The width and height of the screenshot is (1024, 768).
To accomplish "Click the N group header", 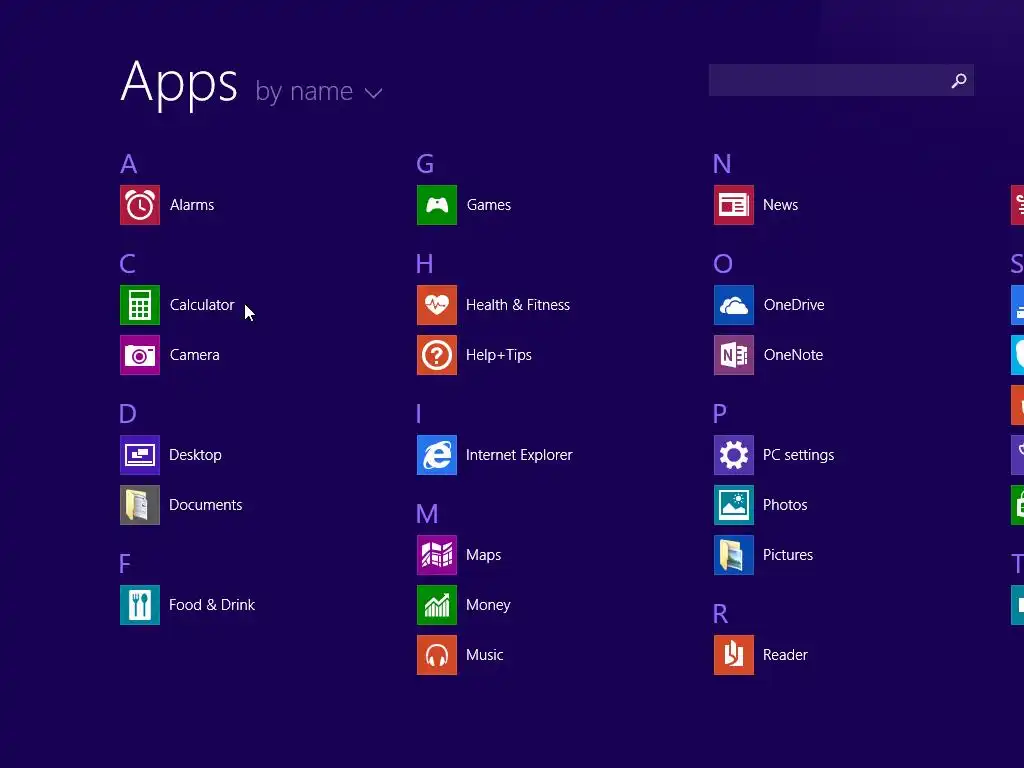I will point(722,164).
